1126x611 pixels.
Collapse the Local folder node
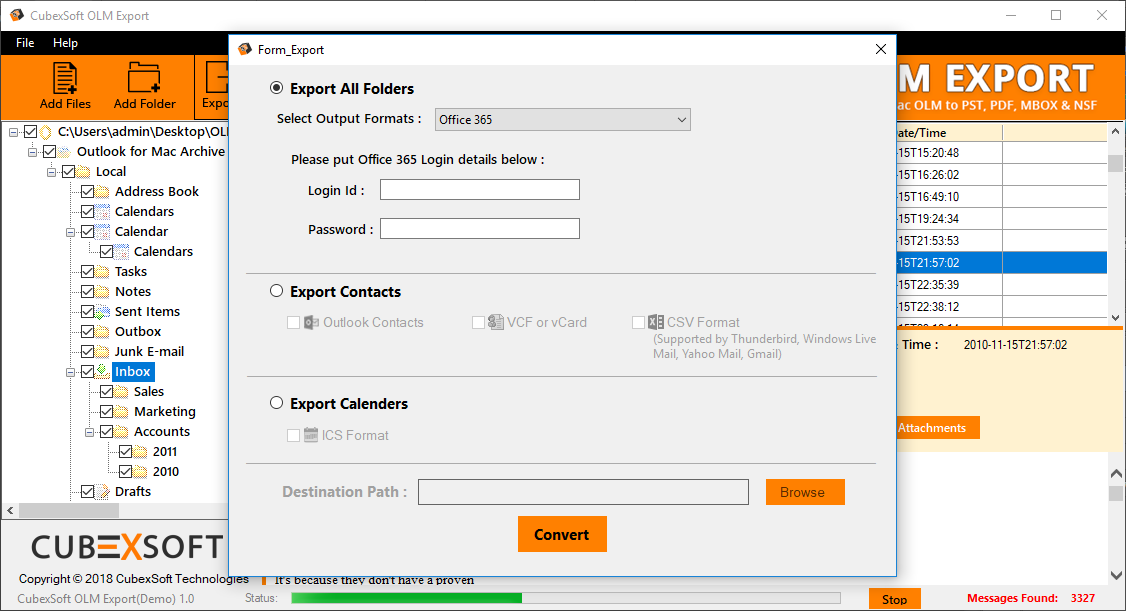click(x=51, y=172)
